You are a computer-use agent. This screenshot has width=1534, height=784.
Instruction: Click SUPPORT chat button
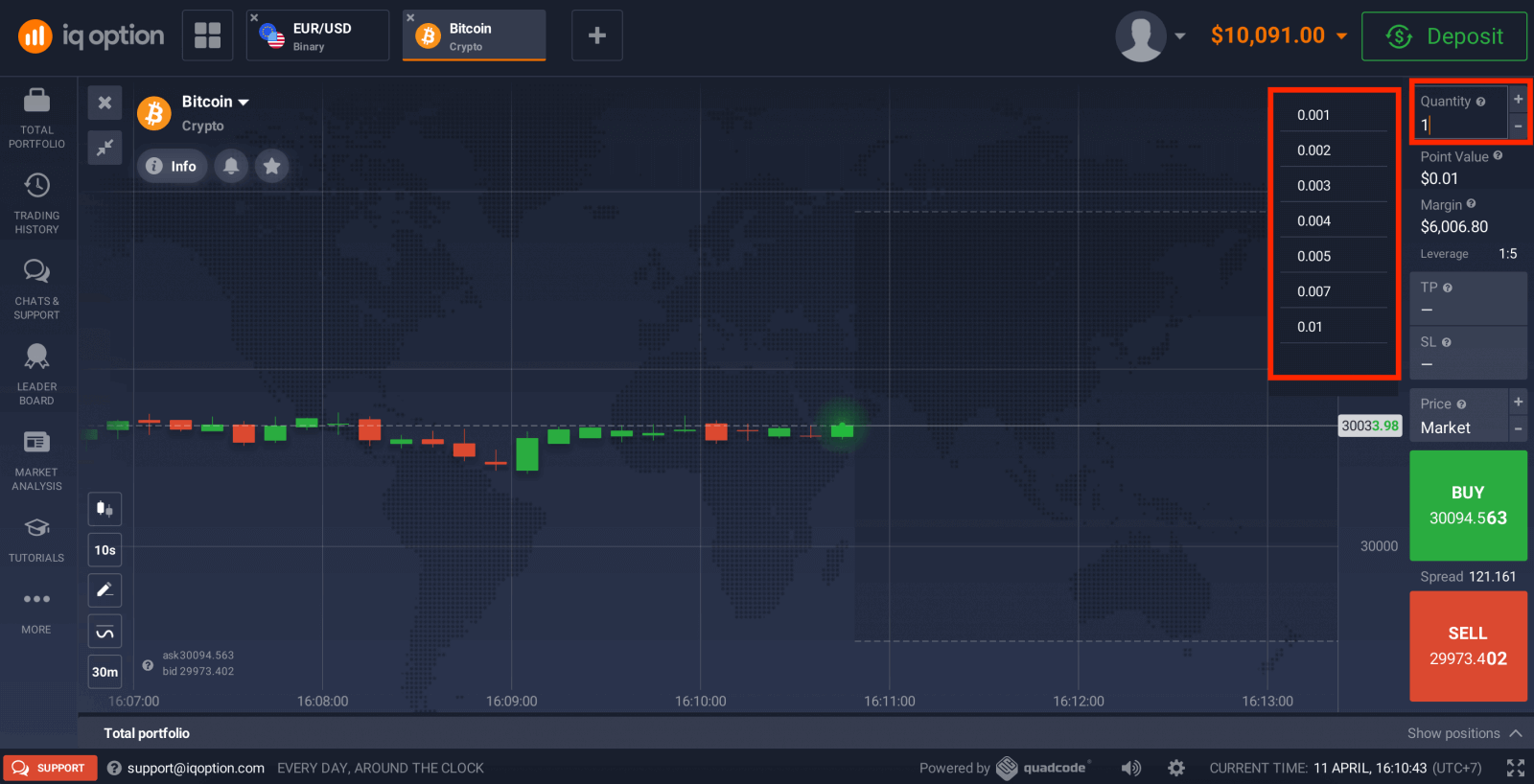pyautogui.click(x=50, y=768)
